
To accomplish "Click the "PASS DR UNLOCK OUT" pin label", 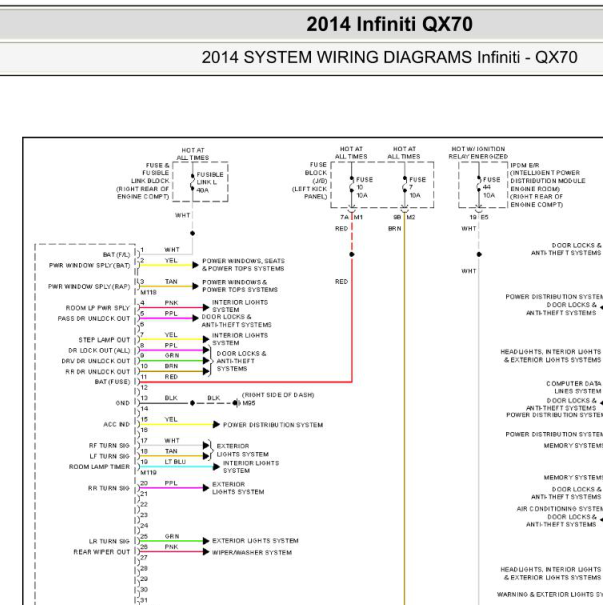I will click(x=94, y=318).
